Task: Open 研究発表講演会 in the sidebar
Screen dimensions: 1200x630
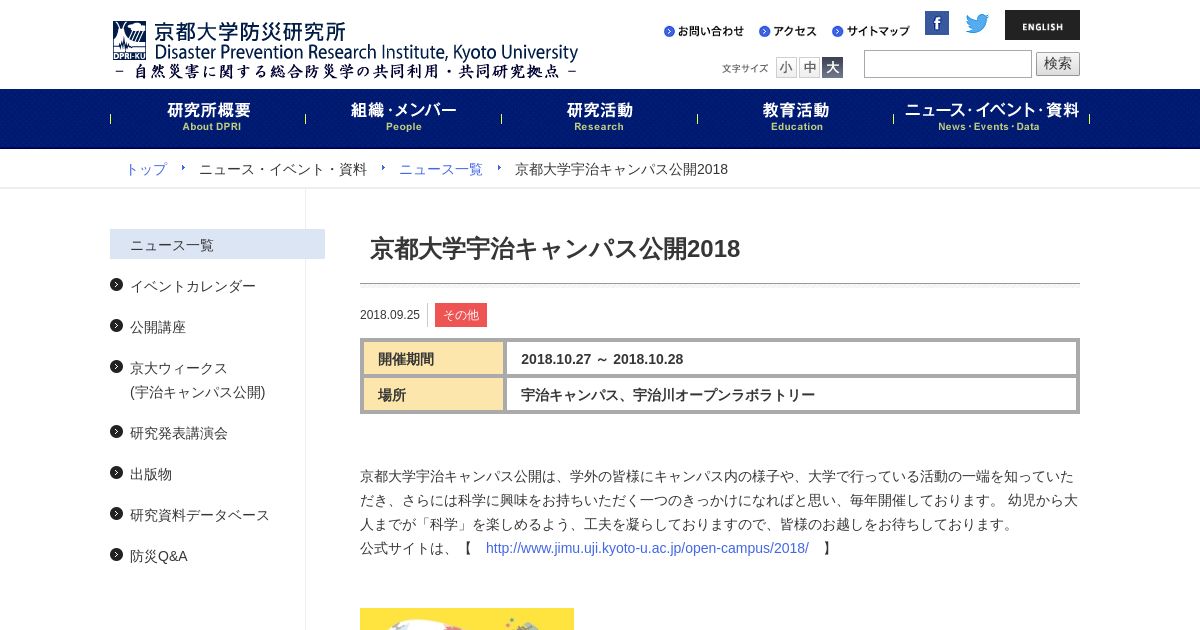Action: click(x=179, y=433)
